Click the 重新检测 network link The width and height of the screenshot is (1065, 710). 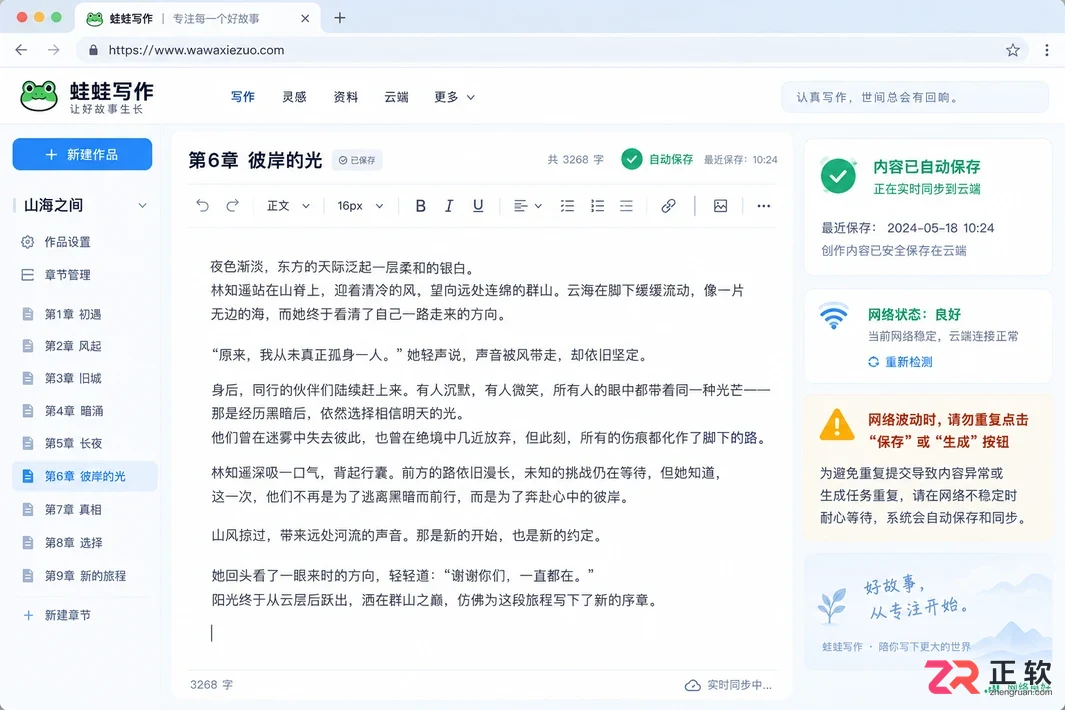(900, 362)
